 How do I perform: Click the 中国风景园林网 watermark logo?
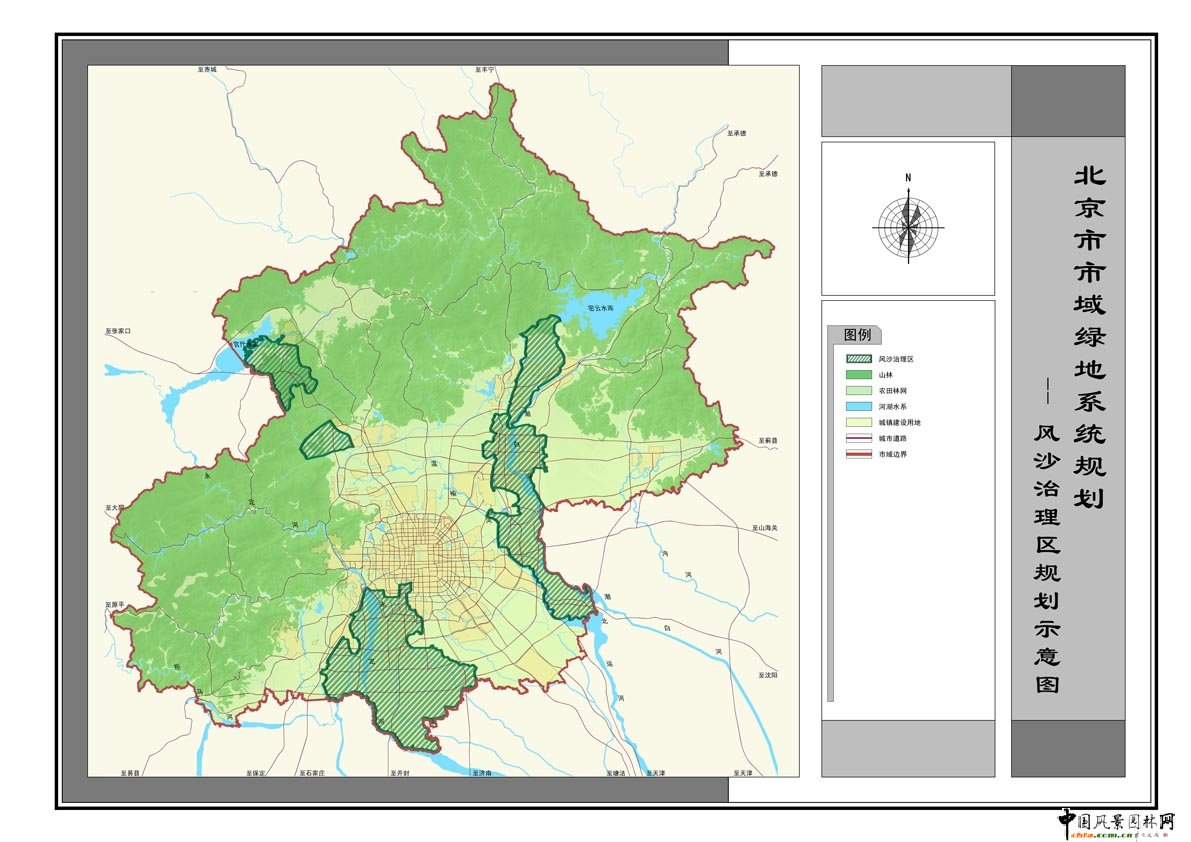[1117, 822]
